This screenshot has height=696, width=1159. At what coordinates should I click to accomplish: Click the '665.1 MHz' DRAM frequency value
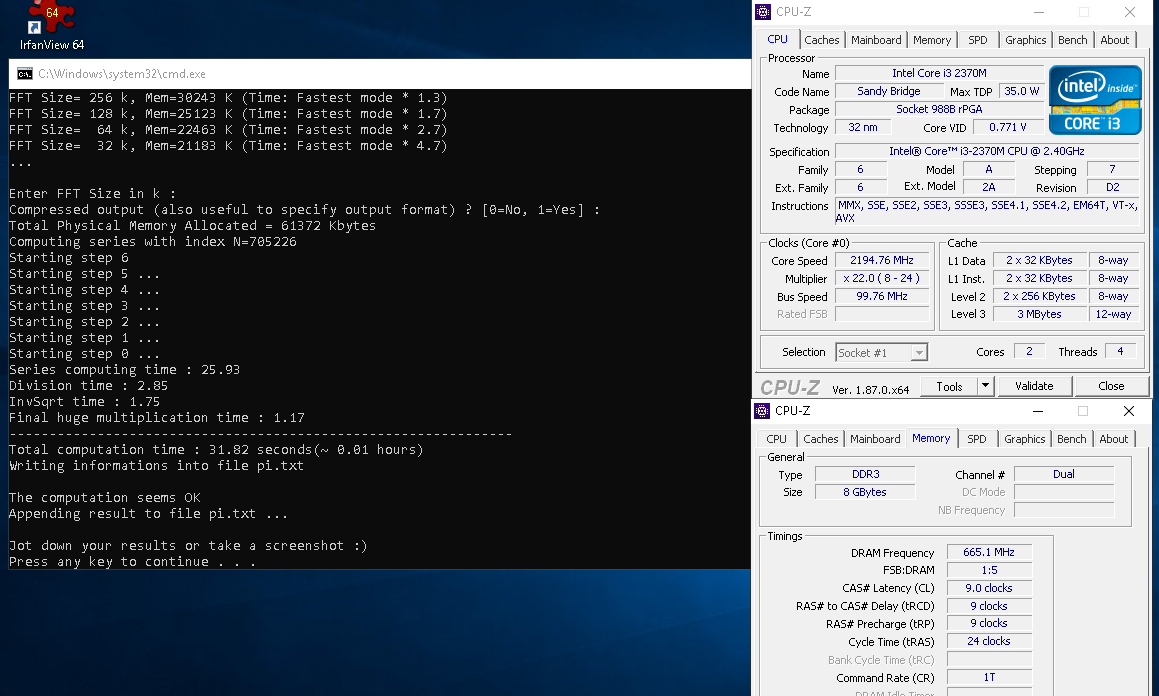click(x=989, y=552)
